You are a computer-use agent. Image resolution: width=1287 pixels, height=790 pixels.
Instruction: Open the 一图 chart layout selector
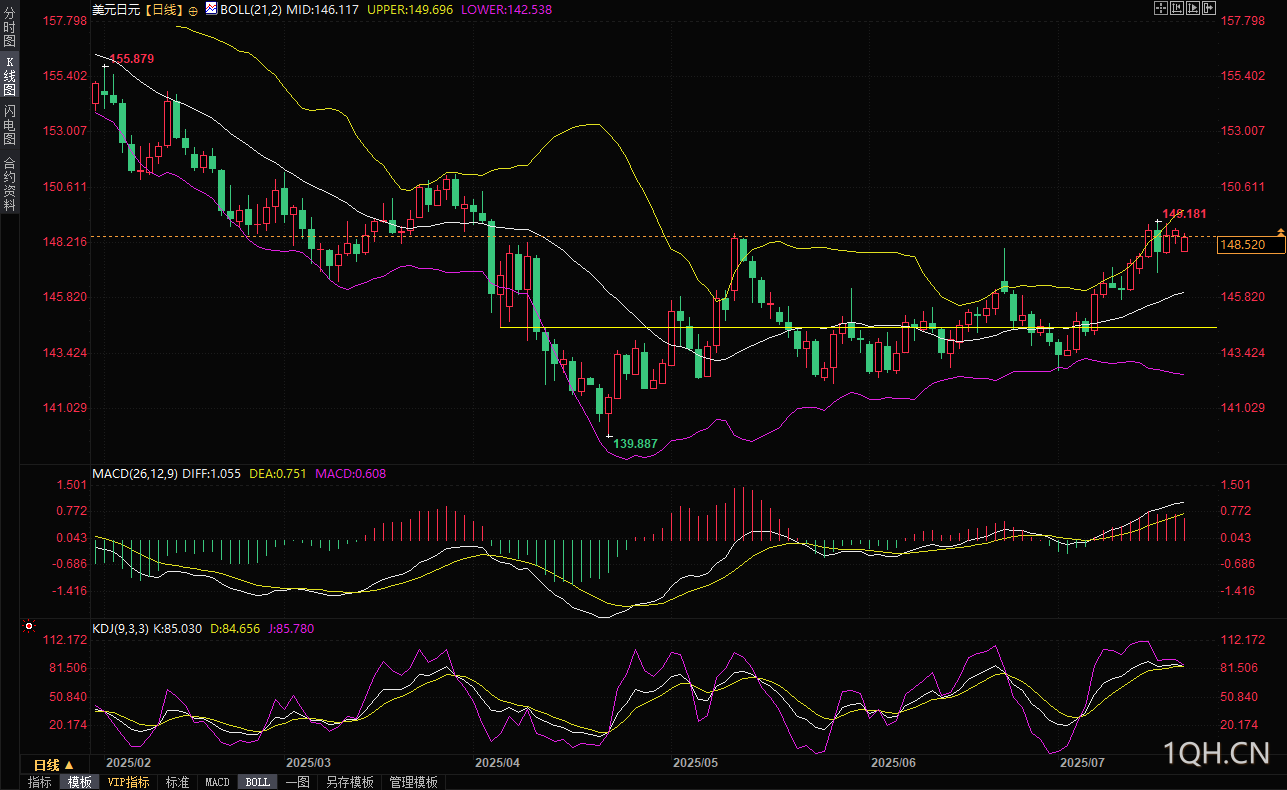click(297, 782)
